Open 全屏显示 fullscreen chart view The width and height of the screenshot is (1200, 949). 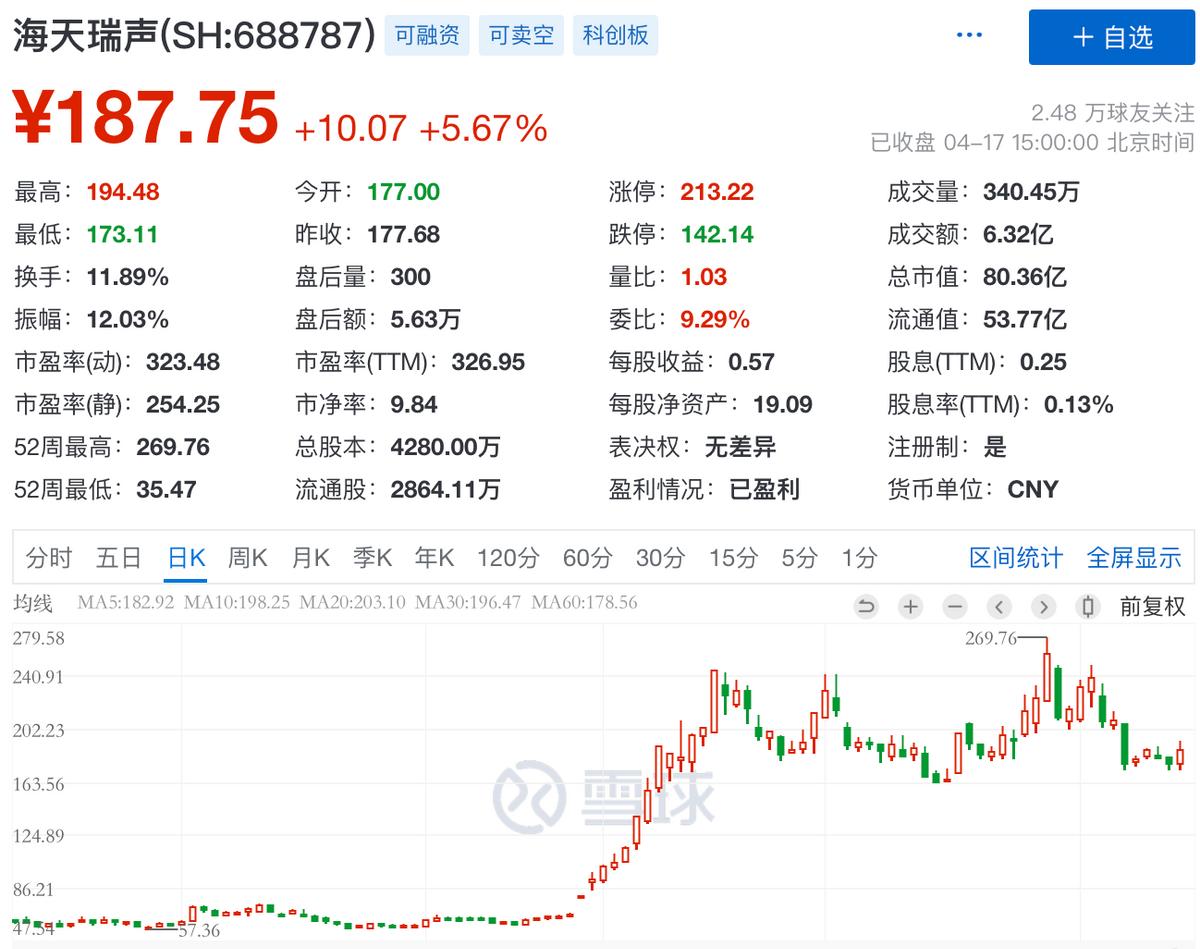click(x=1135, y=558)
